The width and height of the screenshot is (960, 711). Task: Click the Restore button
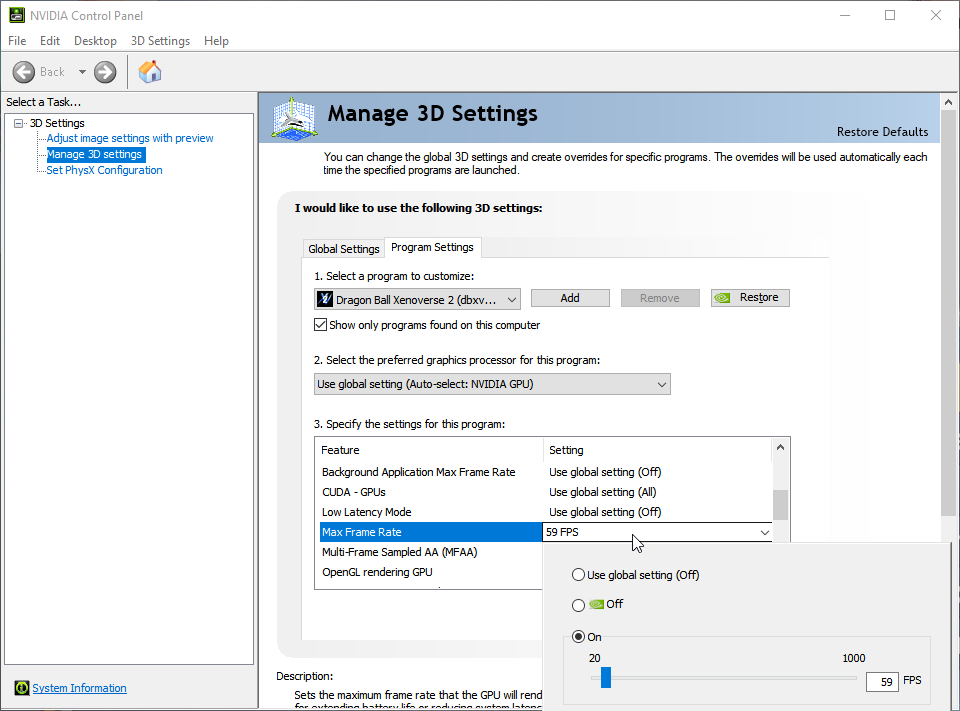pos(750,298)
